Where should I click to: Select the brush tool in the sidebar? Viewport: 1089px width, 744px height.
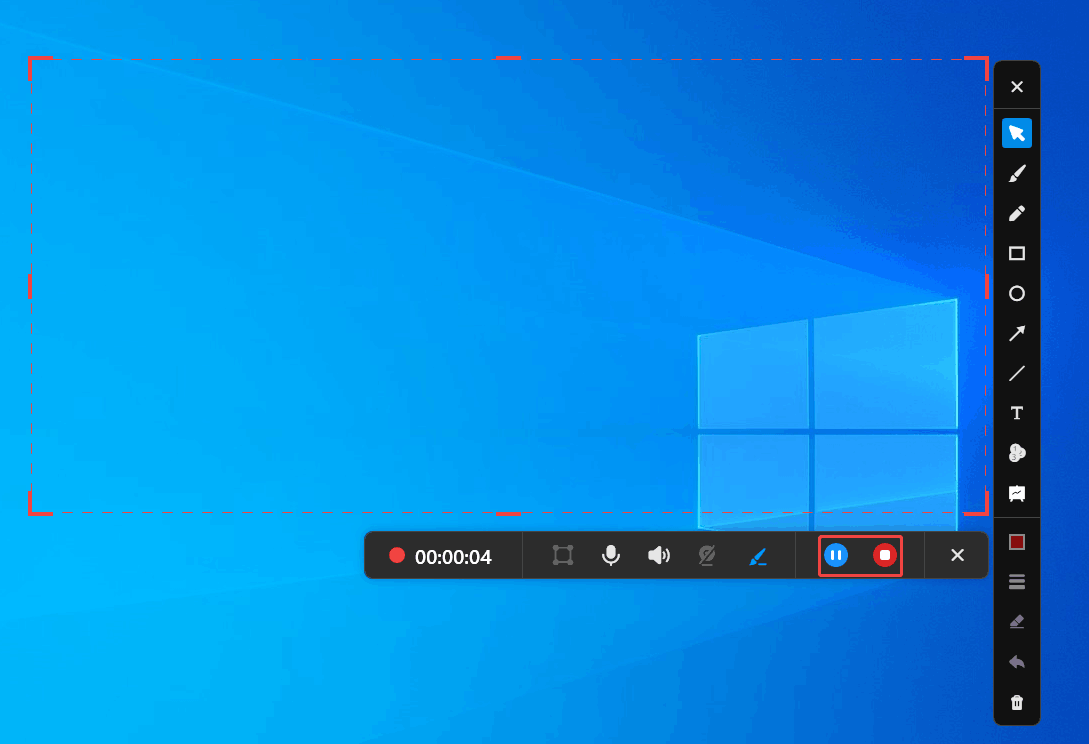click(1017, 173)
